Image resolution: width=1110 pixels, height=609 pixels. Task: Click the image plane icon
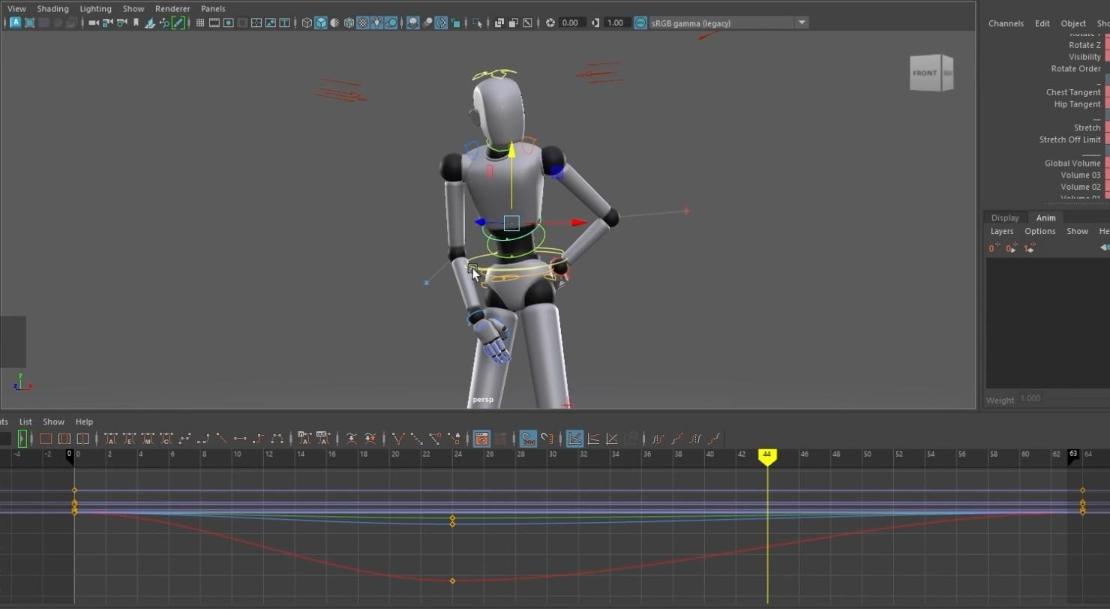(x=150, y=23)
